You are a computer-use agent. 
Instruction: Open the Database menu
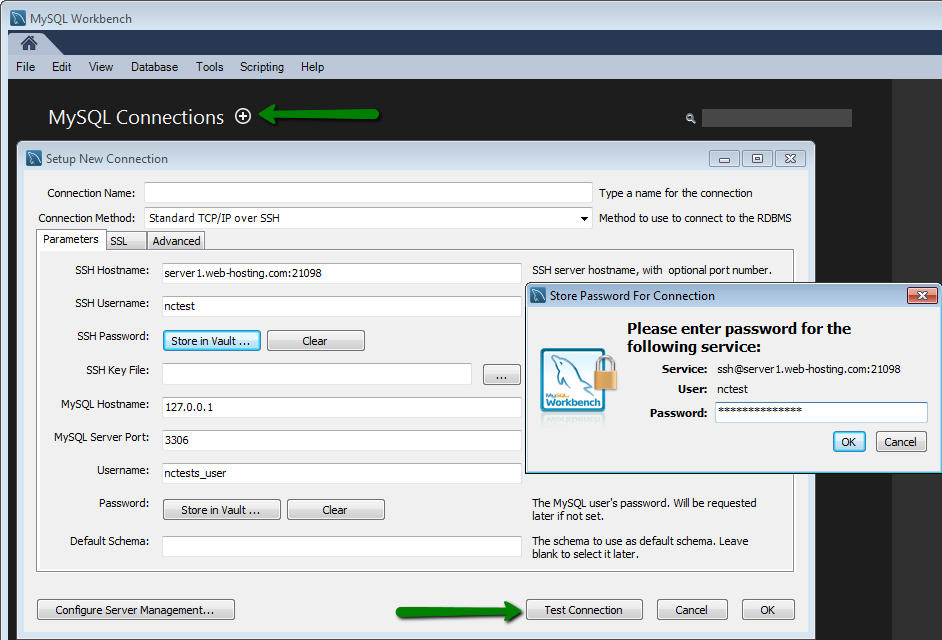154,67
